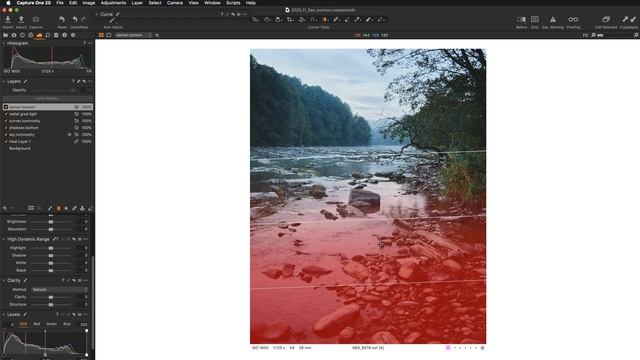This screenshot has height=360, width=640.
Task: Uncheck the Heal Layer 1 checkbox
Action: 6,141
